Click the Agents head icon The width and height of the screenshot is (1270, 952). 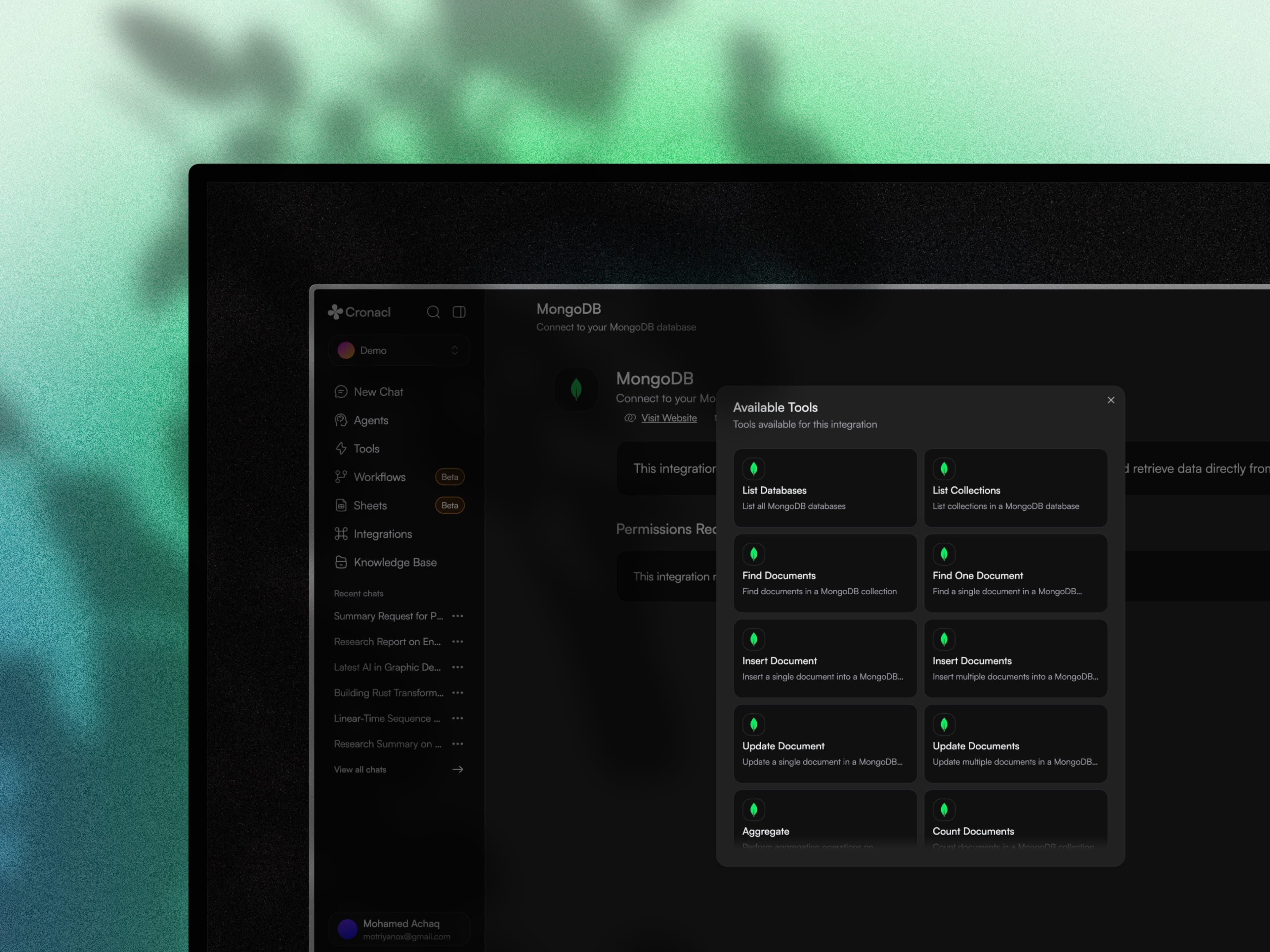[341, 420]
